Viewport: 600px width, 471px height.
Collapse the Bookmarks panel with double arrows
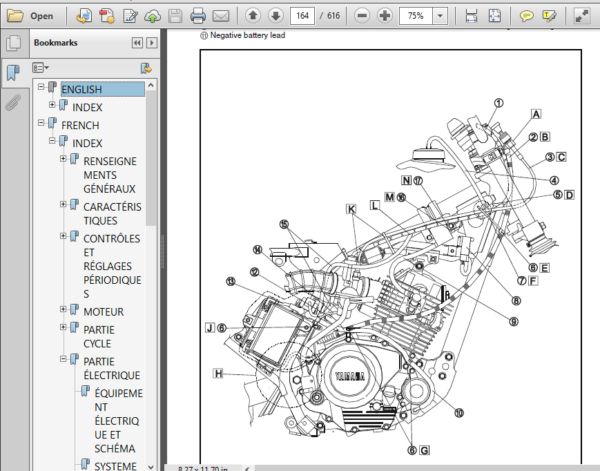click(x=137, y=43)
